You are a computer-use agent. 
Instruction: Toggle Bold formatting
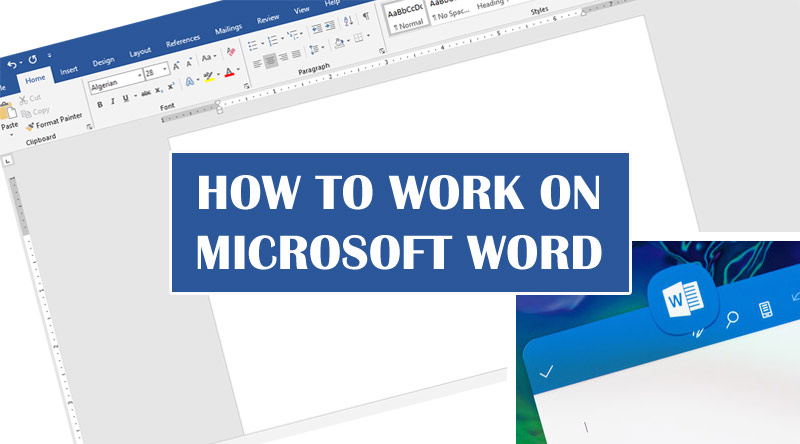[100, 105]
